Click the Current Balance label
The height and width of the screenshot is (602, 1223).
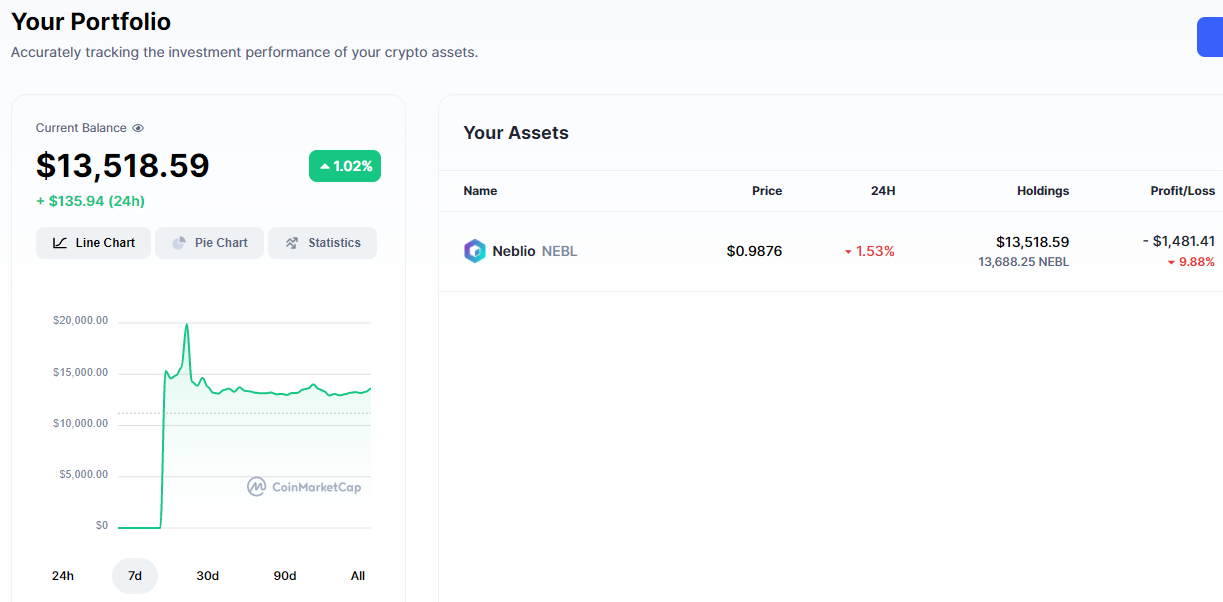(81, 128)
